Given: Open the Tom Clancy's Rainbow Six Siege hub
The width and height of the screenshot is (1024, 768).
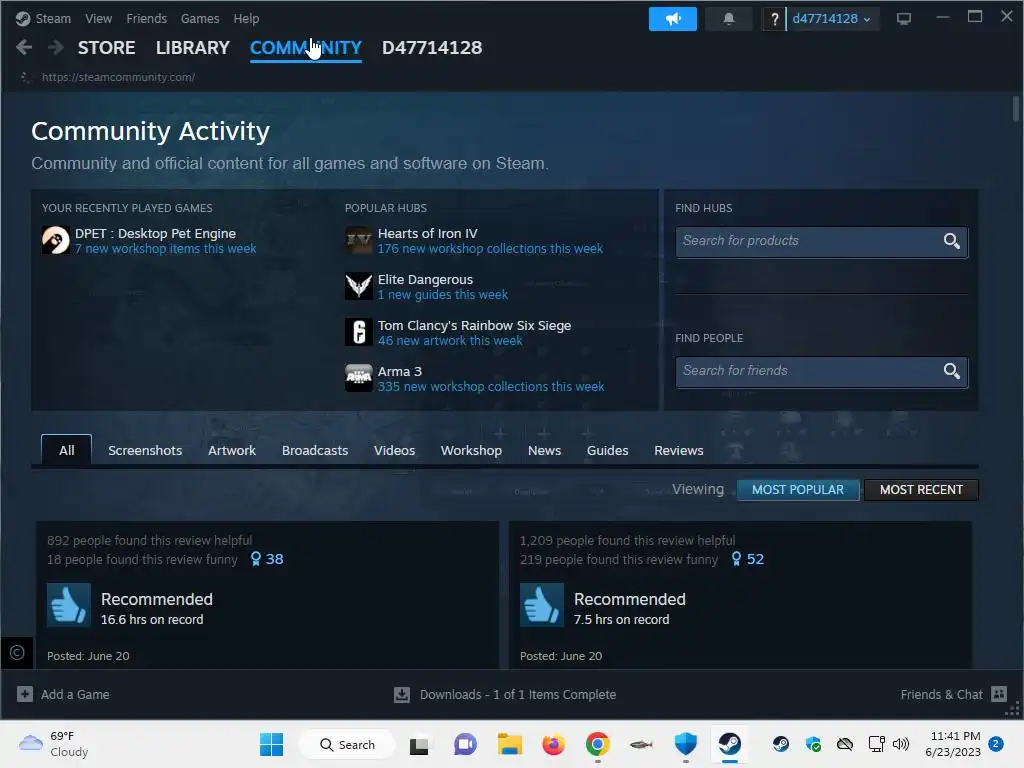Looking at the screenshot, I should tap(474, 325).
